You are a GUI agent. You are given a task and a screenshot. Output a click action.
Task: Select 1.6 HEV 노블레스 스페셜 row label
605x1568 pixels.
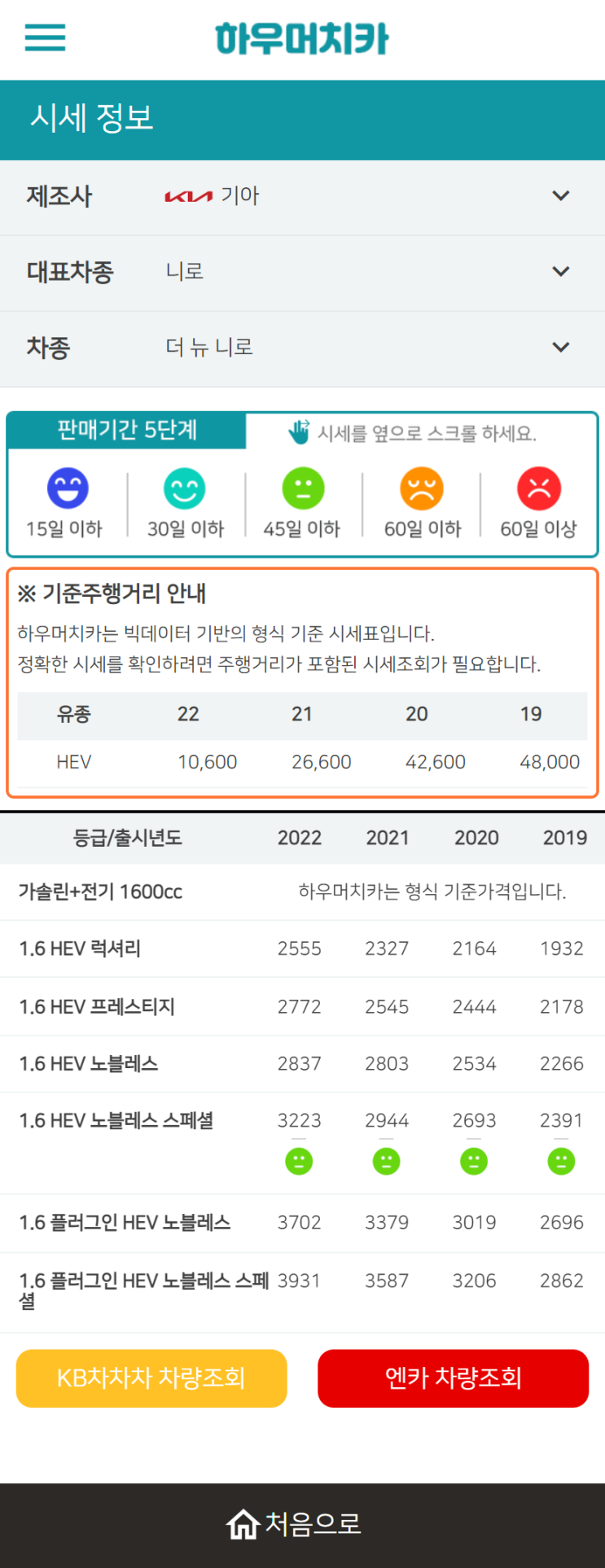[116, 1121]
